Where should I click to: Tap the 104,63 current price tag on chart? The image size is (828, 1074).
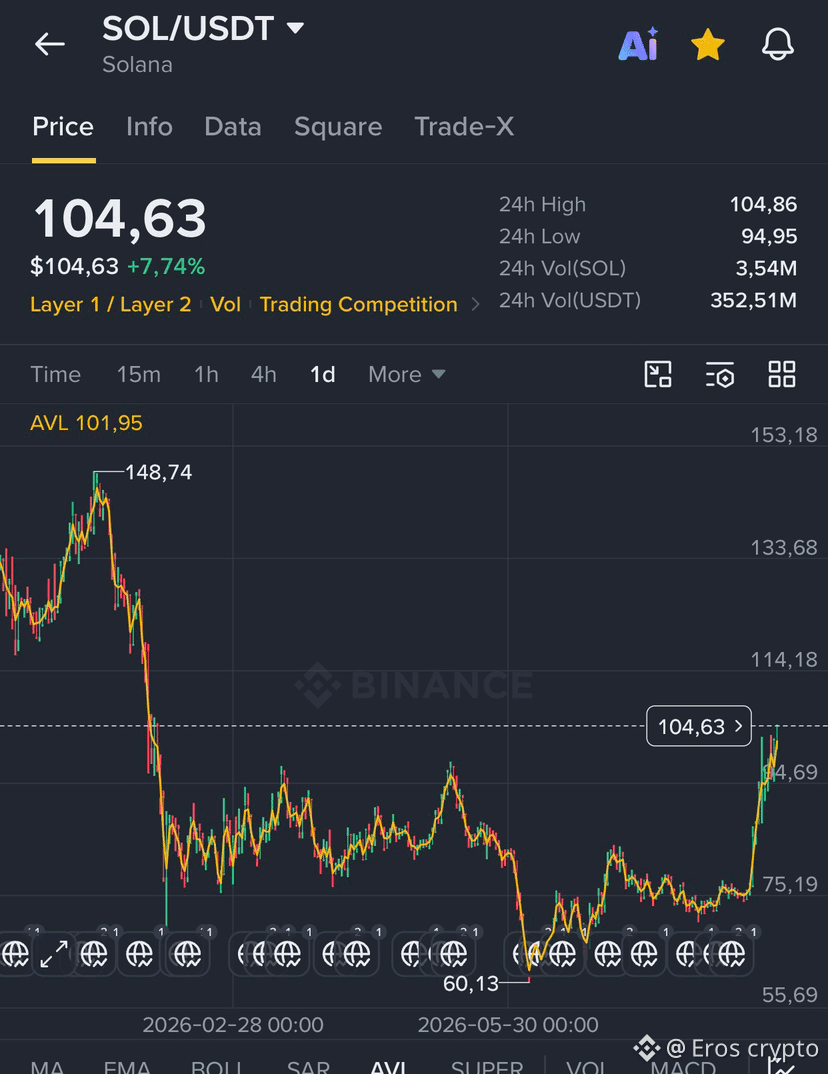699,726
